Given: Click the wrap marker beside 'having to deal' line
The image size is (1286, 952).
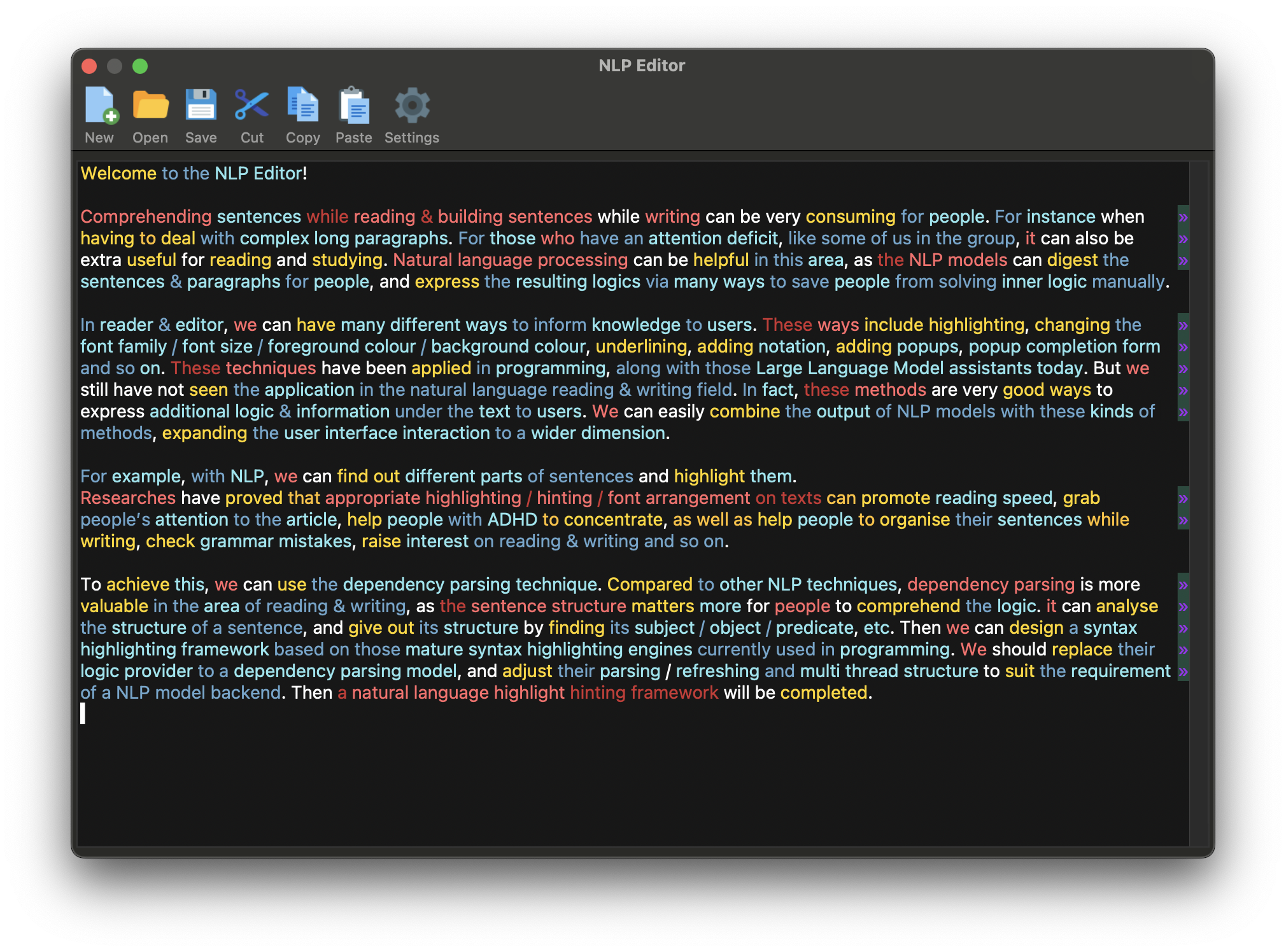Looking at the screenshot, I should (x=1183, y=239).
